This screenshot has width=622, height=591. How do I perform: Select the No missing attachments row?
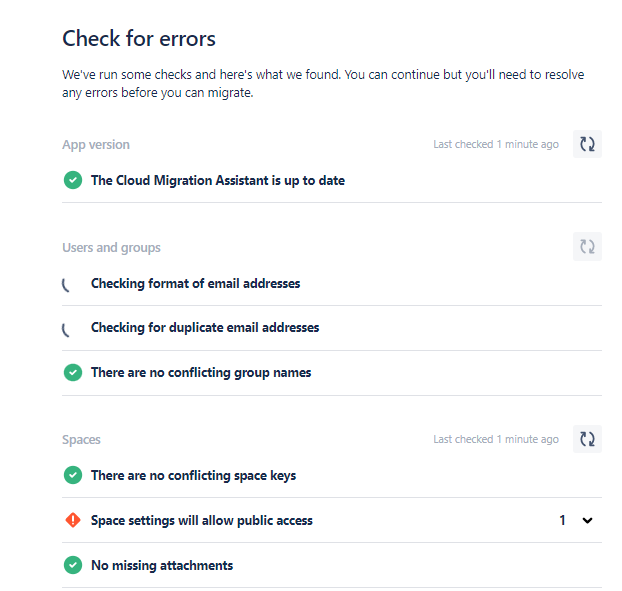pyautogui.click(x=332, y=565)
